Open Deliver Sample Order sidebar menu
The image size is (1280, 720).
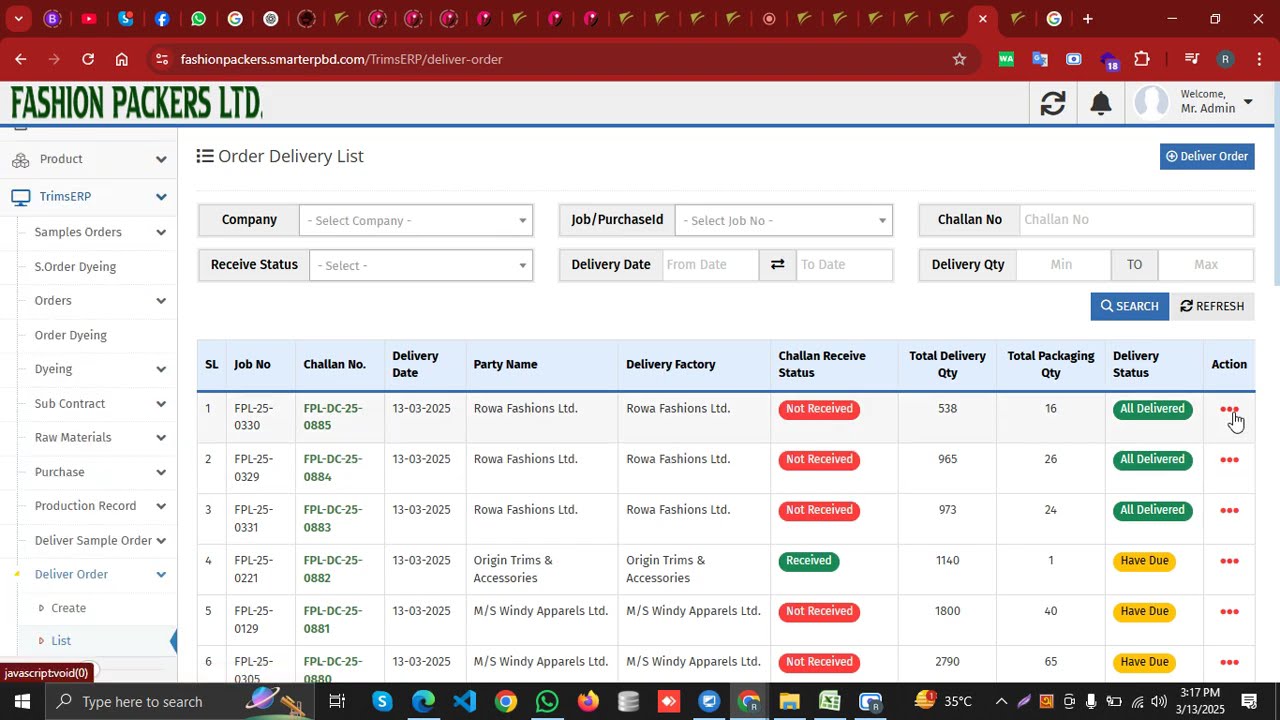93,540
